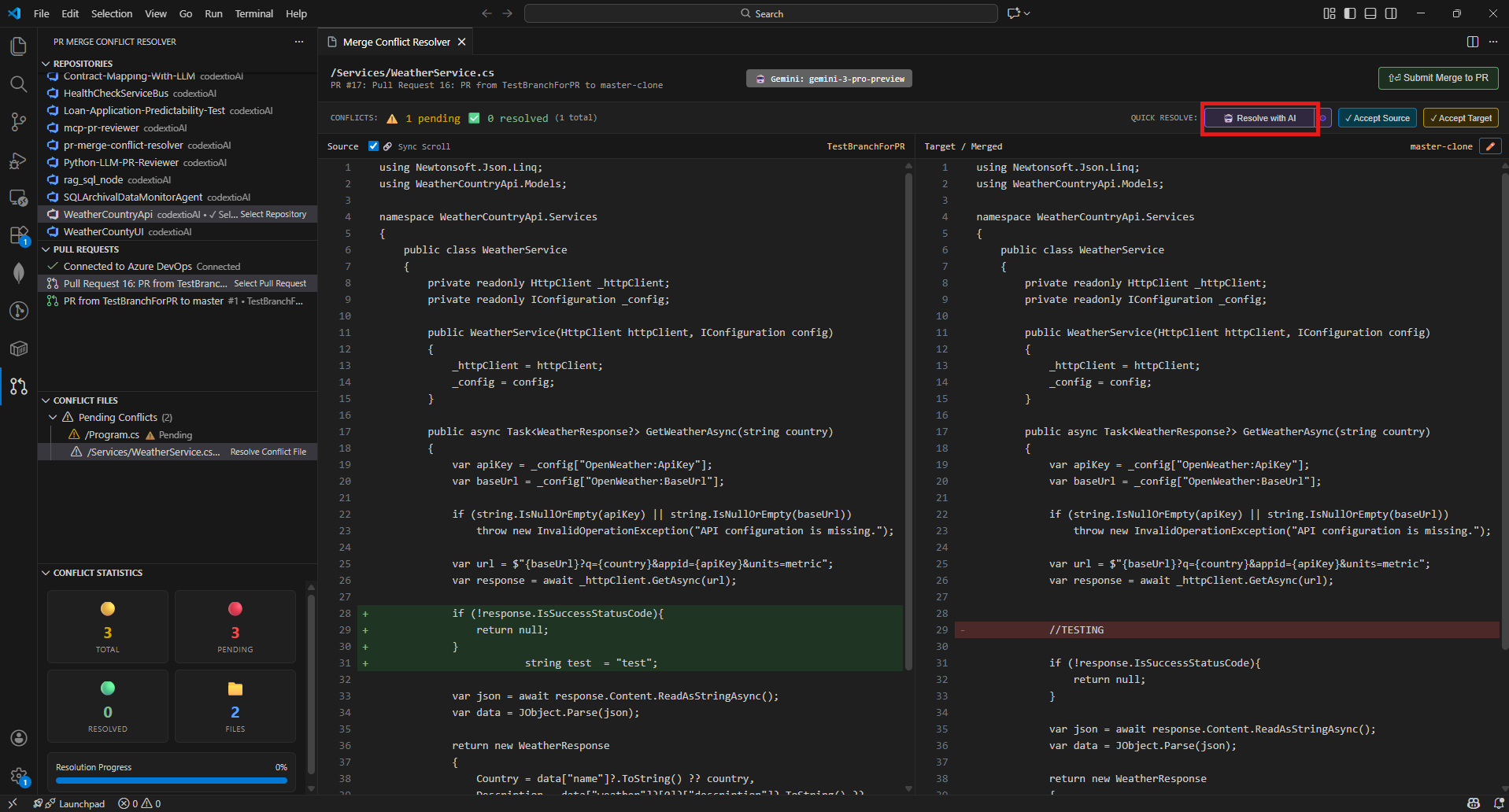The height and width of the screenshot is (812, 1509).
Task: Open PR Merge Conflict Resolver panel ellipsis menu
Action: point(299,42)
